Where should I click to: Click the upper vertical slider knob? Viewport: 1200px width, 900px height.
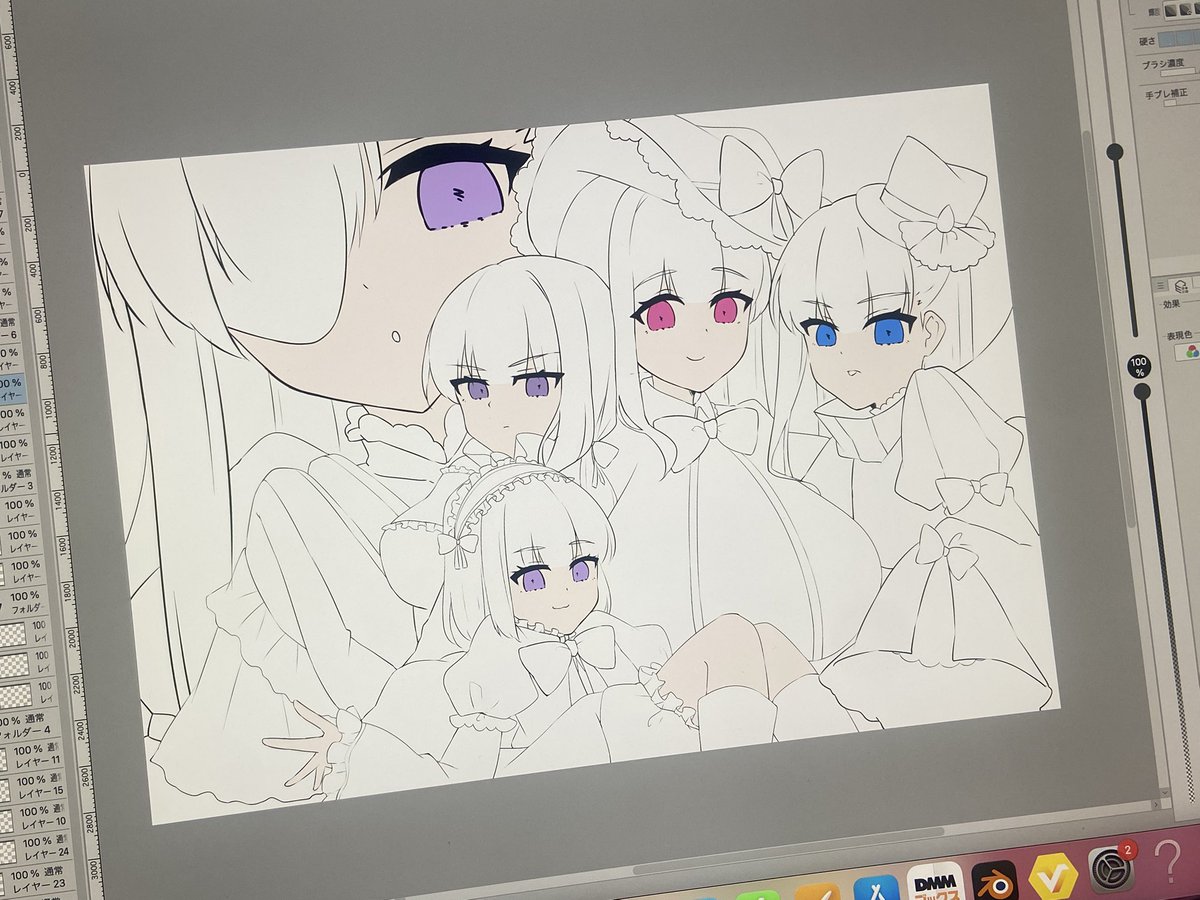(1114, 152)
